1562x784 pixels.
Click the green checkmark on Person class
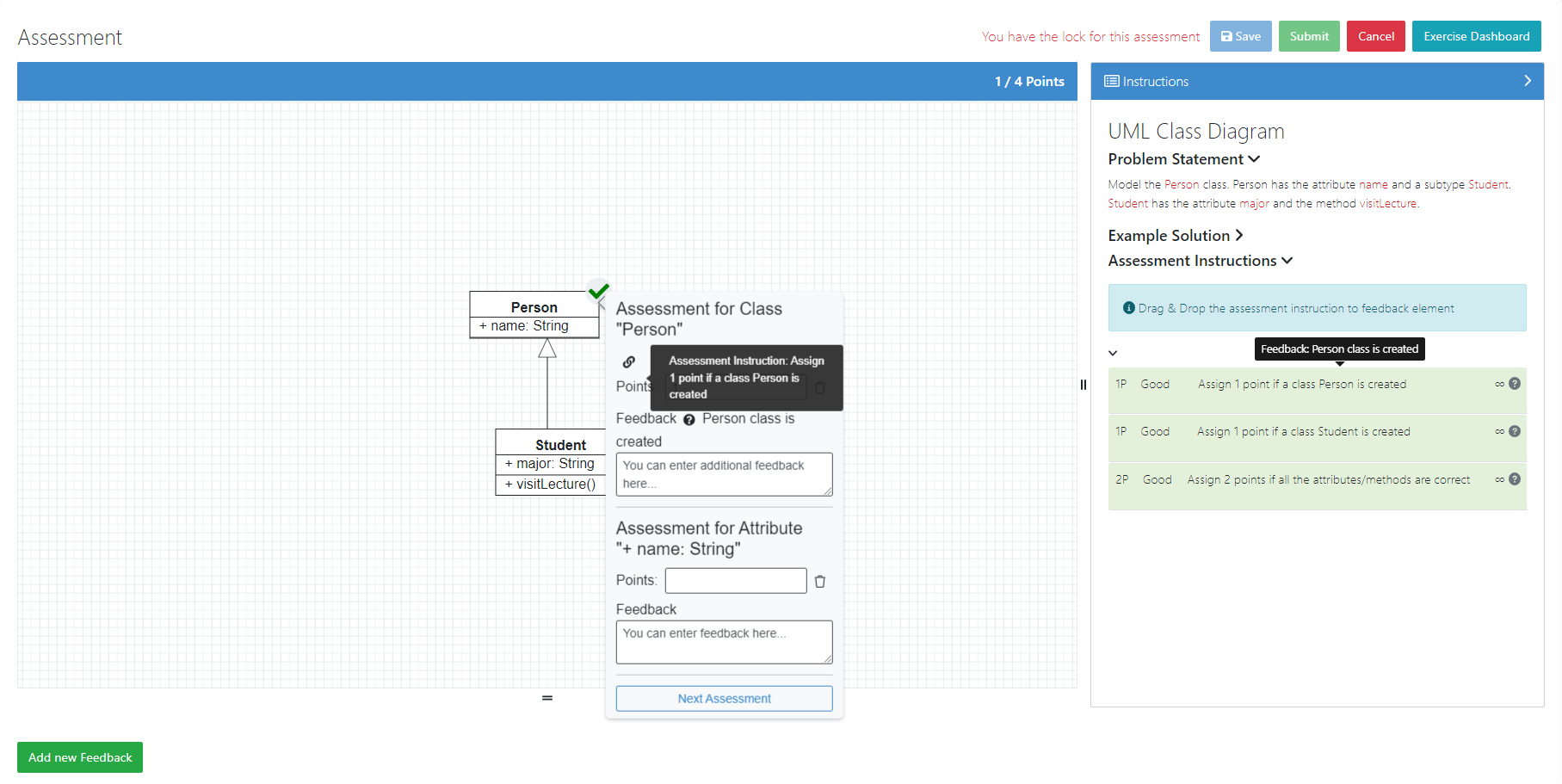tap(599, 291)
